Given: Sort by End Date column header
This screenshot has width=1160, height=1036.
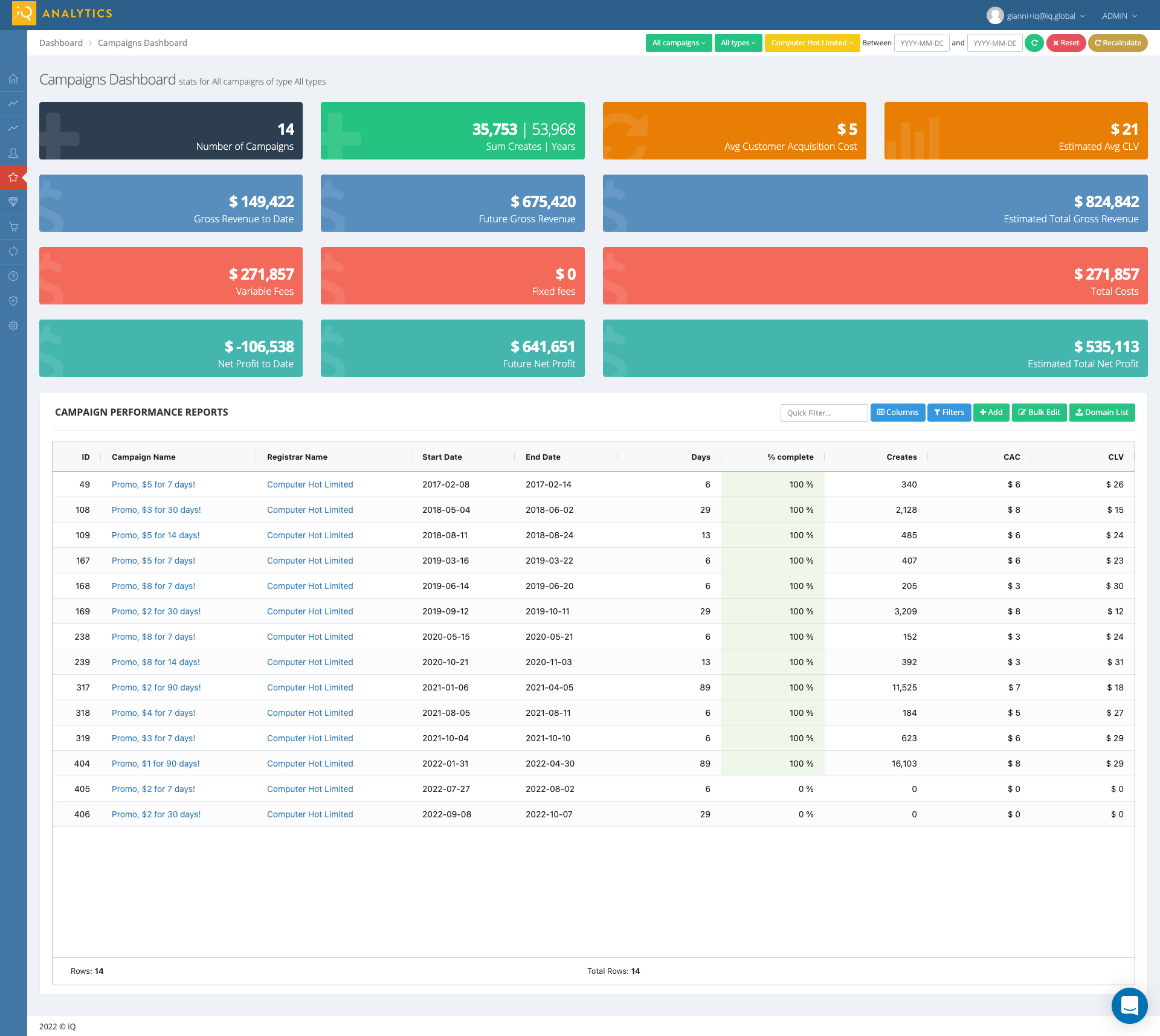Looking at the screenshot, I should pyautogui.click(x=543, y=457).
